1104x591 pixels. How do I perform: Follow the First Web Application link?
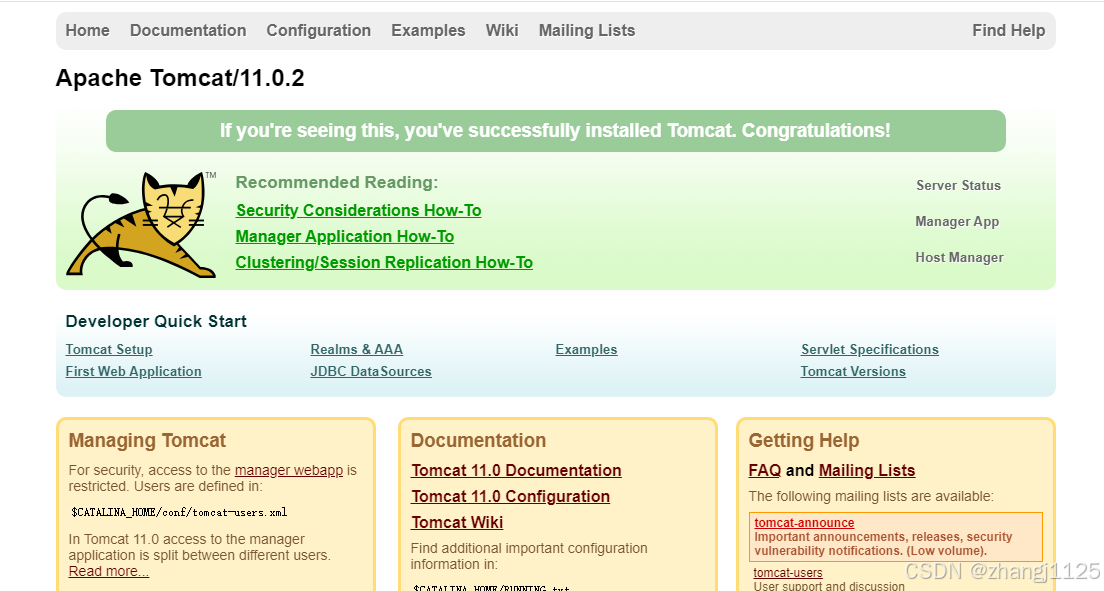133,371
